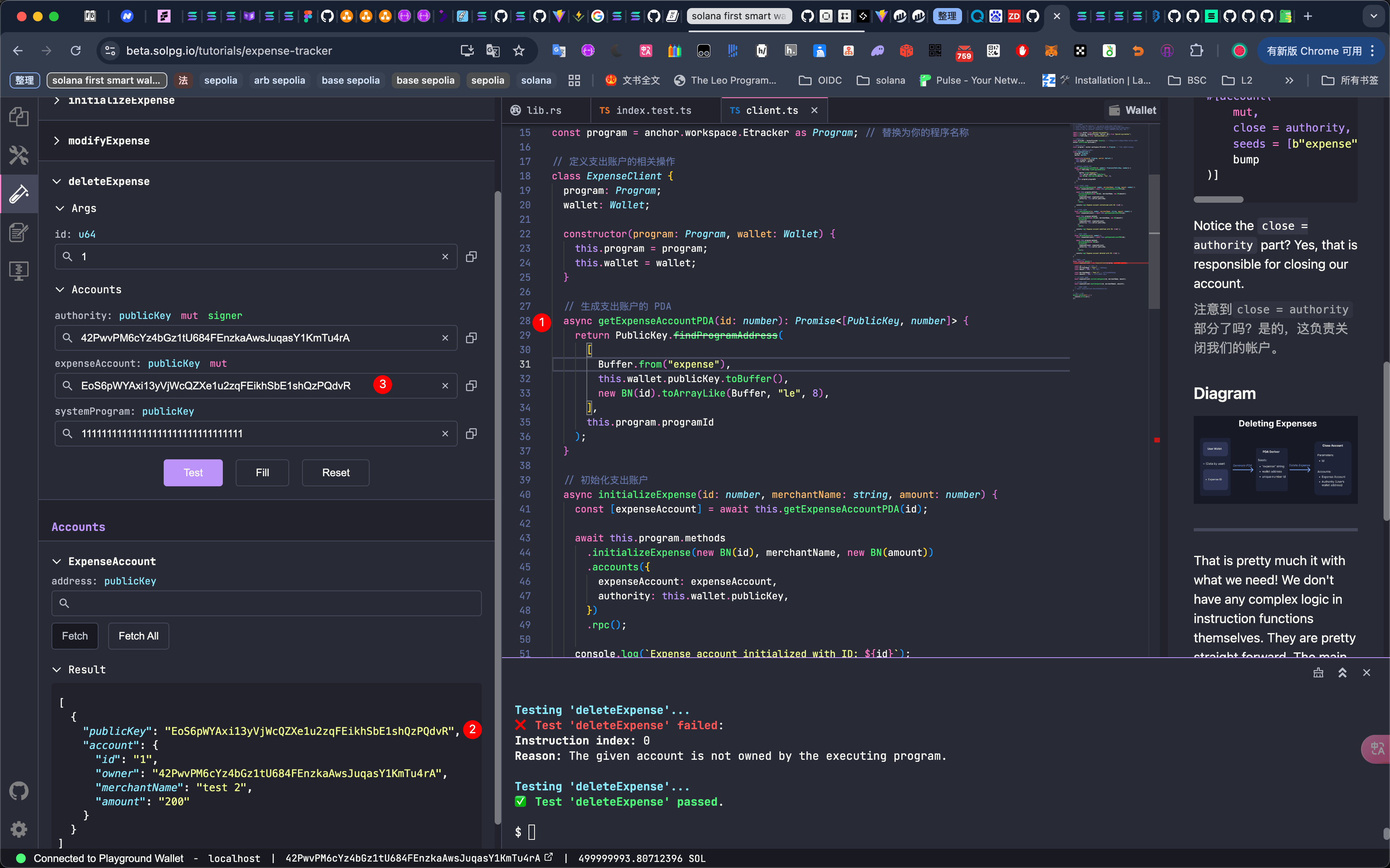Screen dimensions: 1390x868
Task: Click the tutorial code block horizontal scrollbar
Action: pyautogui.click(x=1218, y=199)
